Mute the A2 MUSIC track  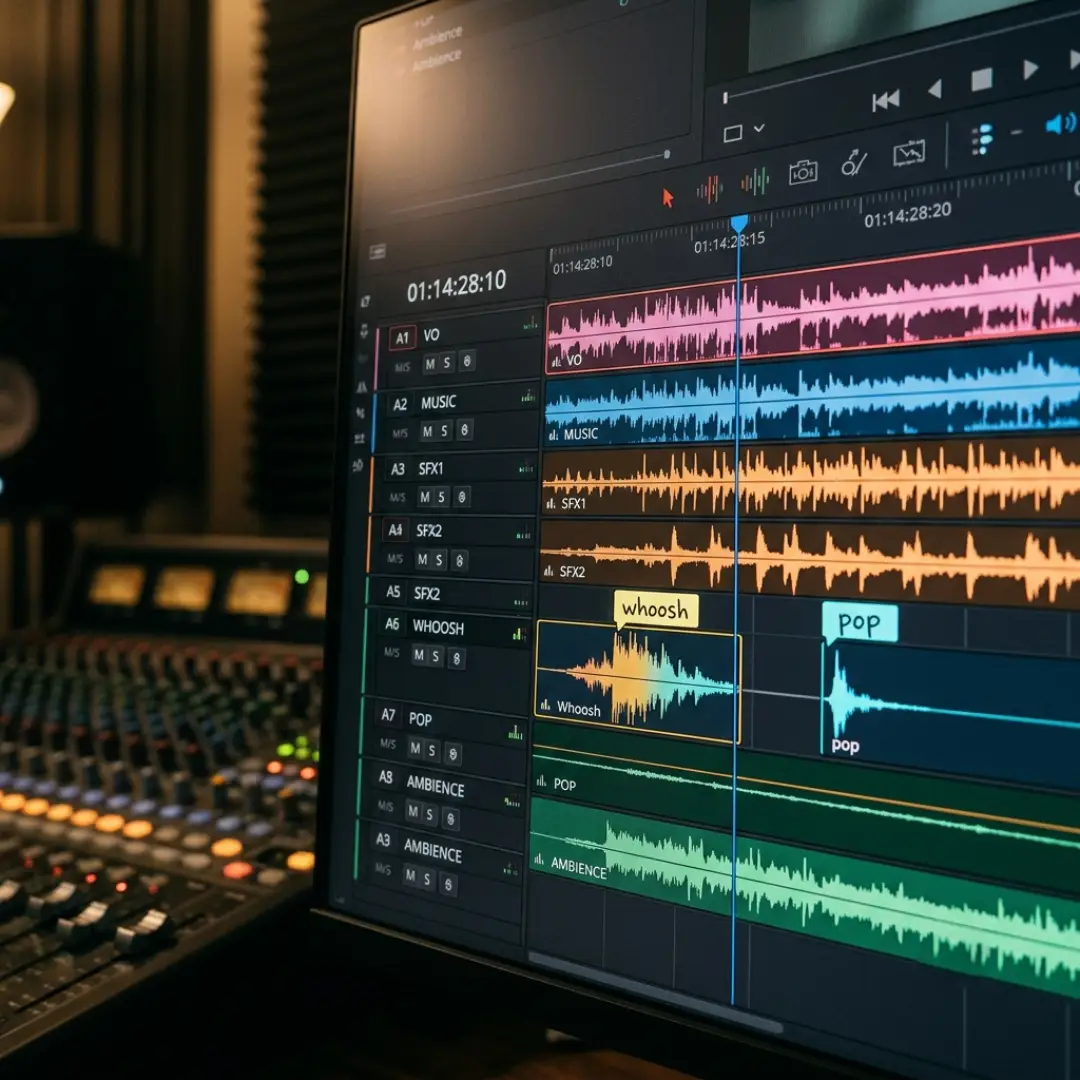pos(427,432)
